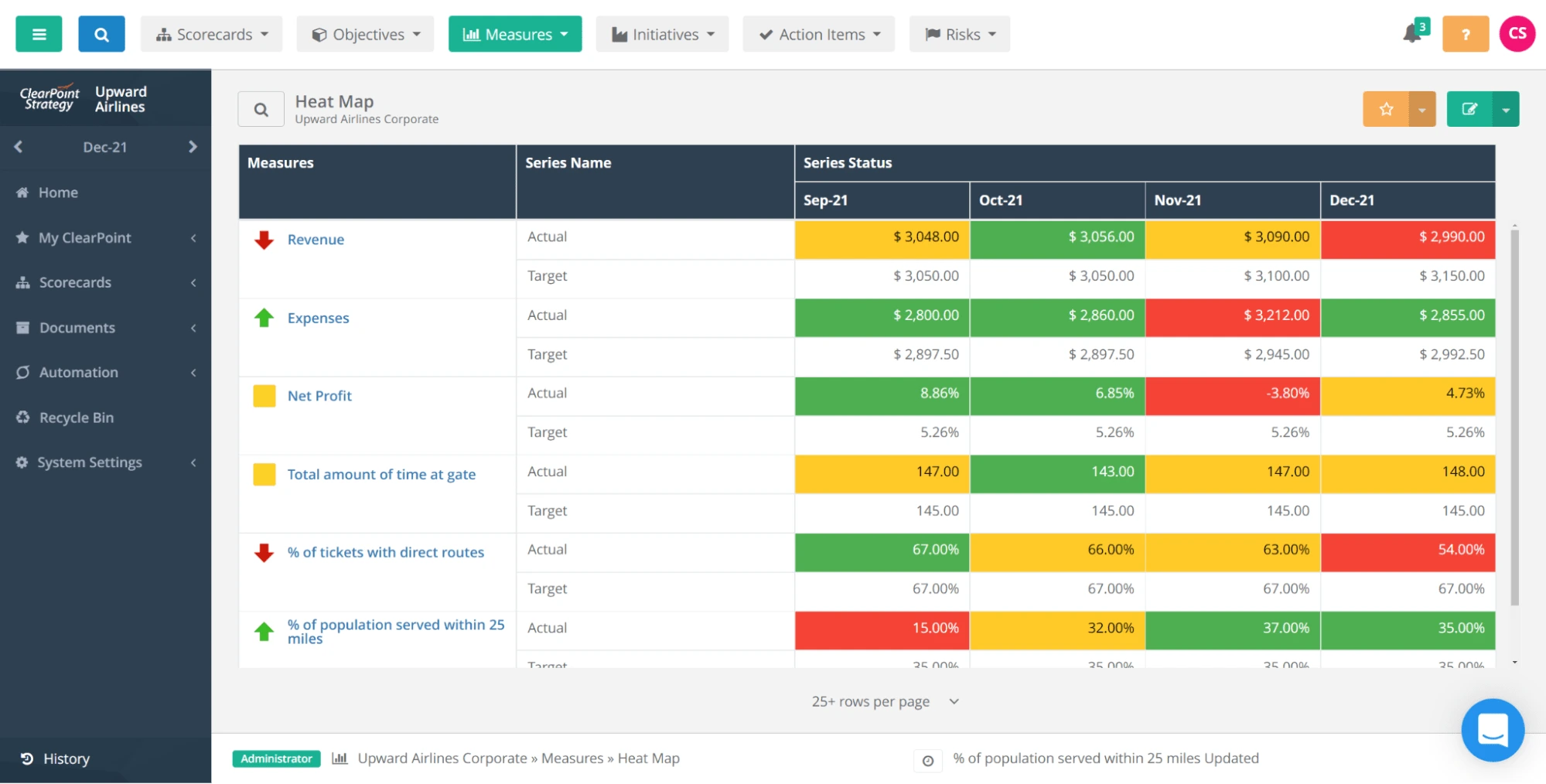The image size is (1546, 784).
Task: Open the Objectives menu
Action: (364, 33)
